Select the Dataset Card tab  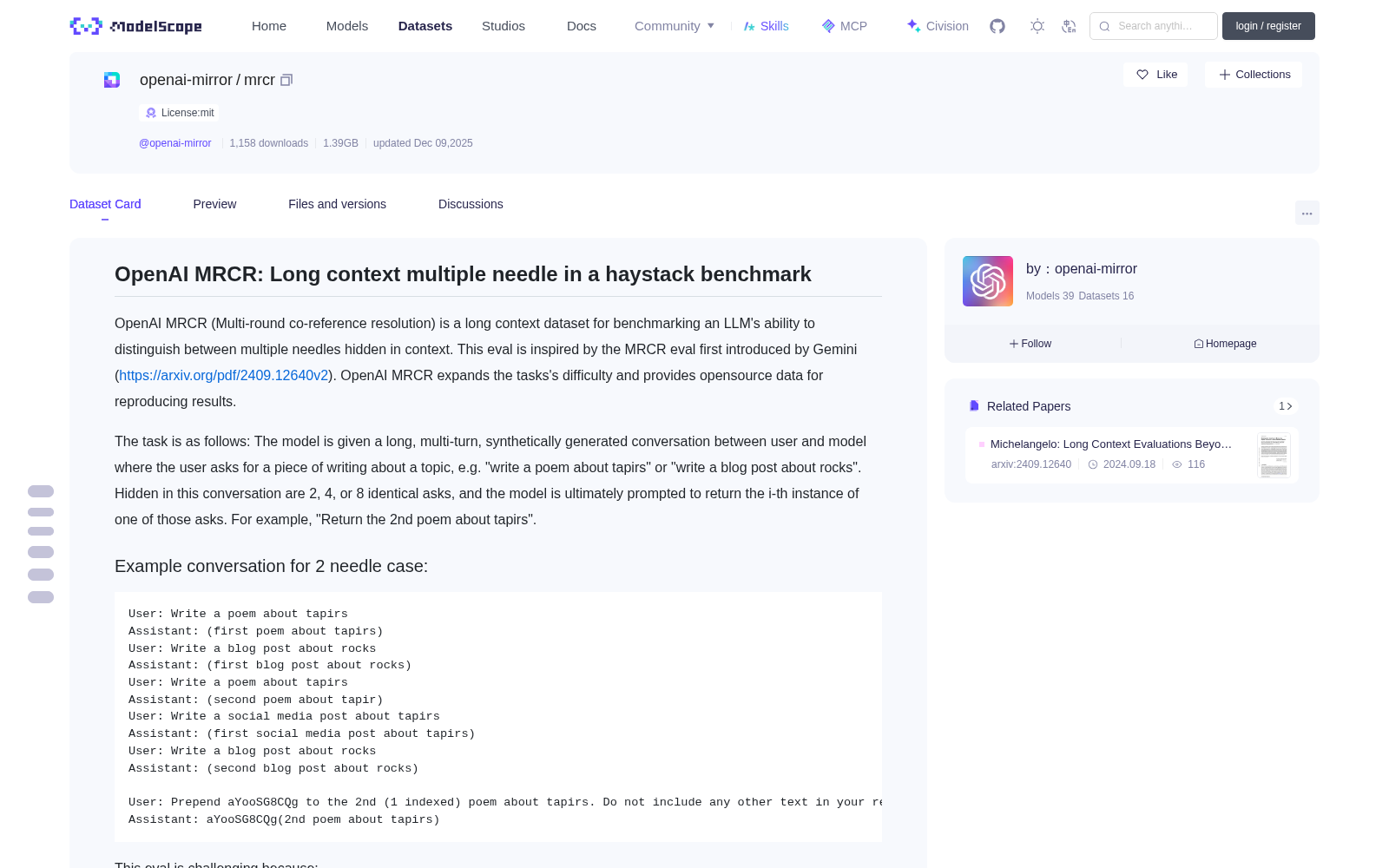[x=105, y=204]
